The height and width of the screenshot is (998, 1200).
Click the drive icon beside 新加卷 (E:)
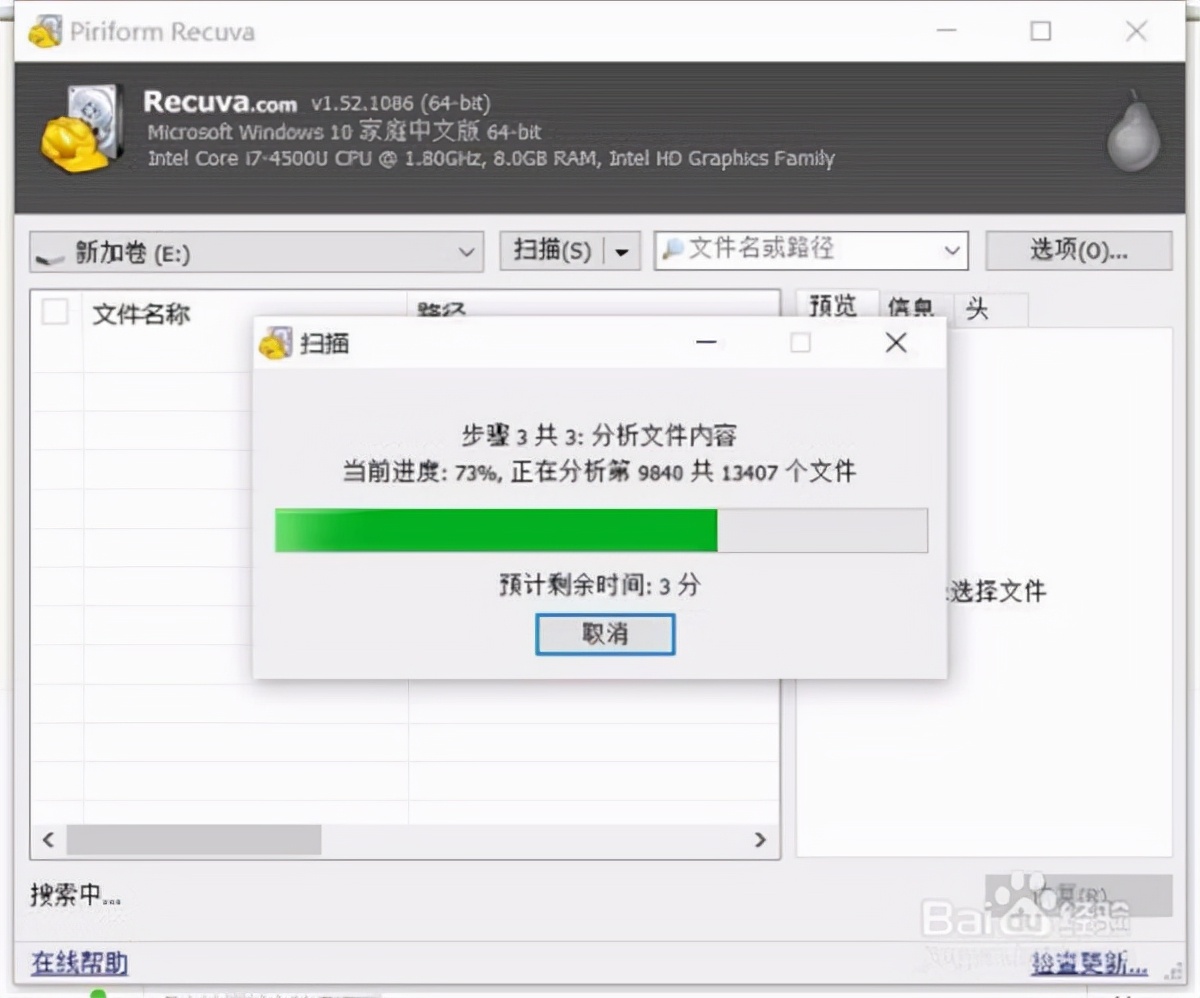point(50,256)
